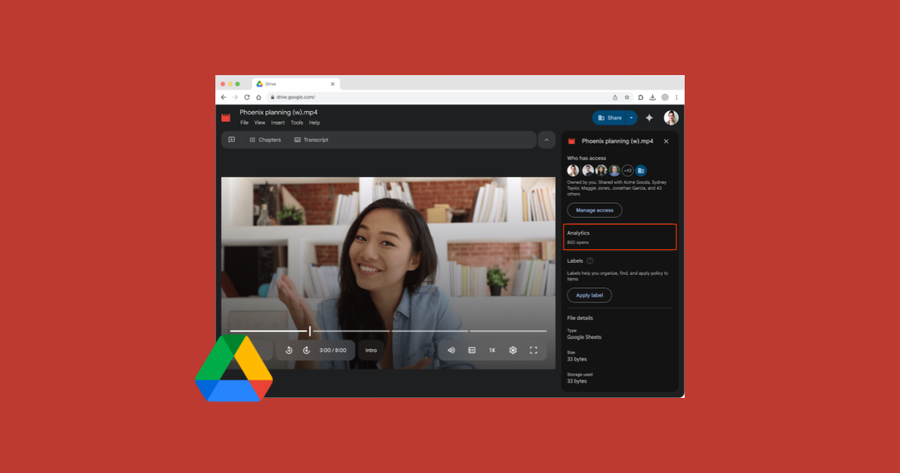Open the Transcript panel

click(311, 139)
